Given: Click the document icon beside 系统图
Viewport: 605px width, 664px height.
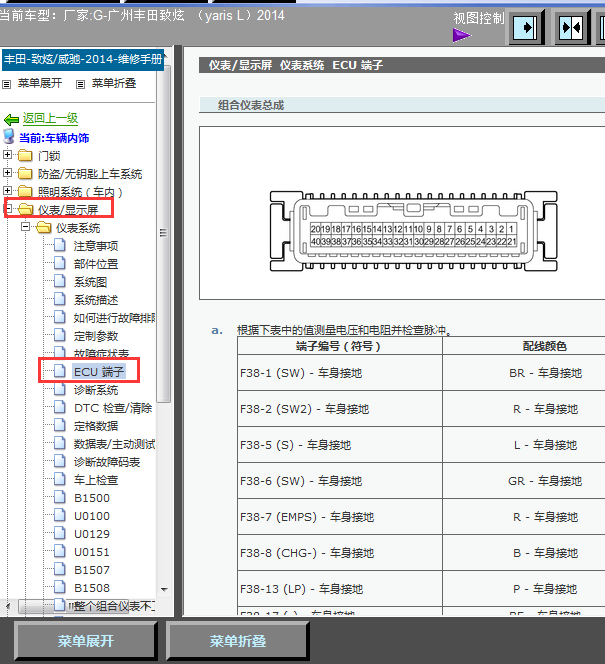Looking at the screenshot, I should [60, 281].
